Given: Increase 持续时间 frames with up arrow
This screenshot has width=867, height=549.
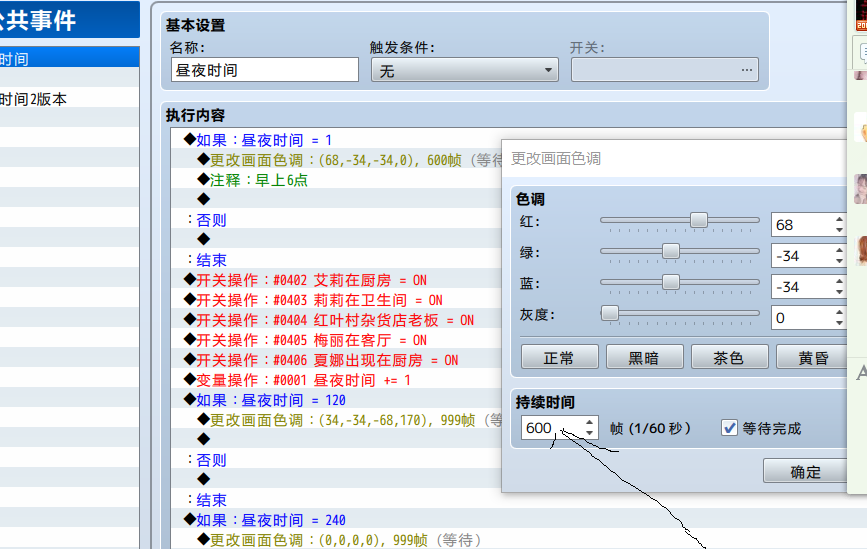Looking at the screenshot, I should (x=589, y=422).
